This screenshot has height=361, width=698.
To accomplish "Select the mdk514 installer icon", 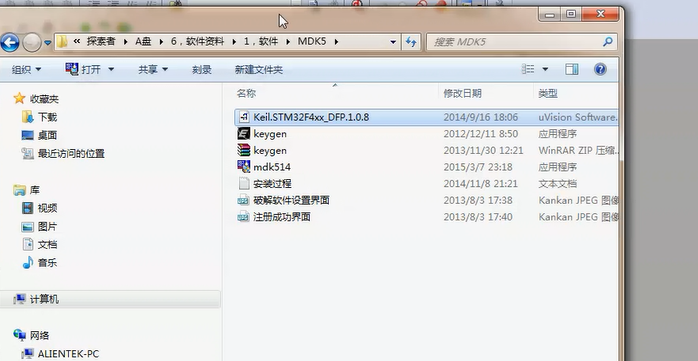I will (x=243, y=166).
